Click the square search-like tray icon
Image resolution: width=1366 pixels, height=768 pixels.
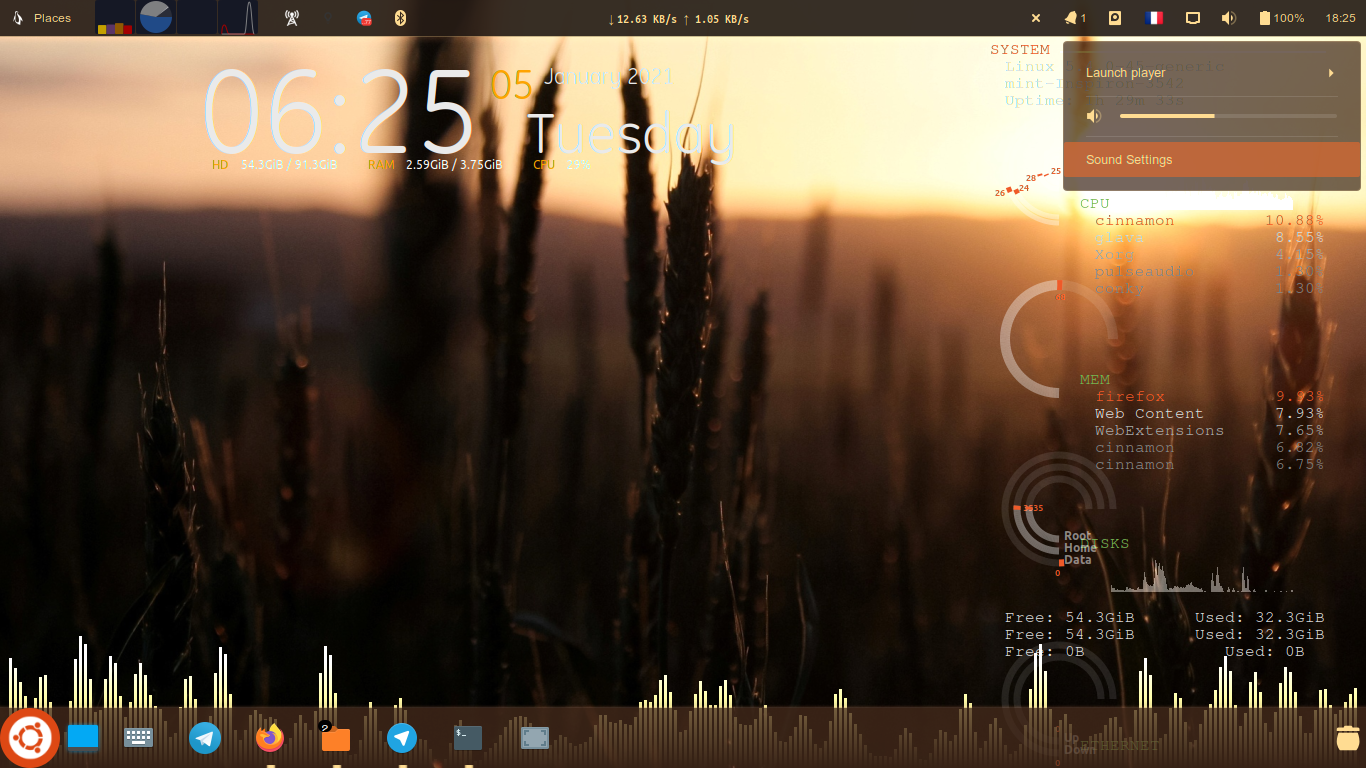[x=1115, y=18]
